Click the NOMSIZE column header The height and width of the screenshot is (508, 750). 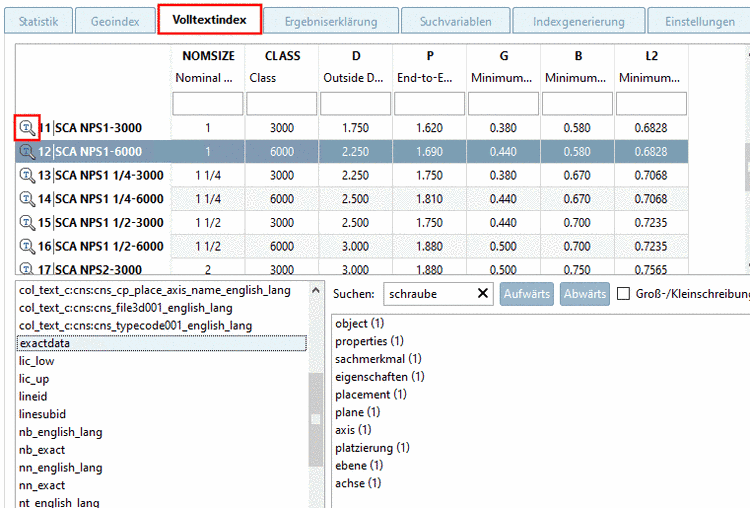(208, 56)
